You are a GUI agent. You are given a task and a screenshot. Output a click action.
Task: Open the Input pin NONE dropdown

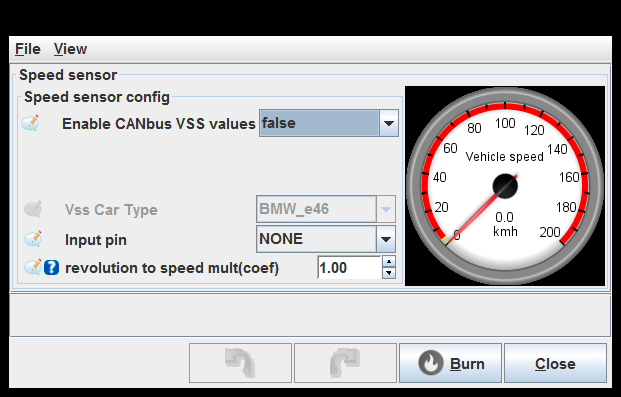tap(326, 239)
